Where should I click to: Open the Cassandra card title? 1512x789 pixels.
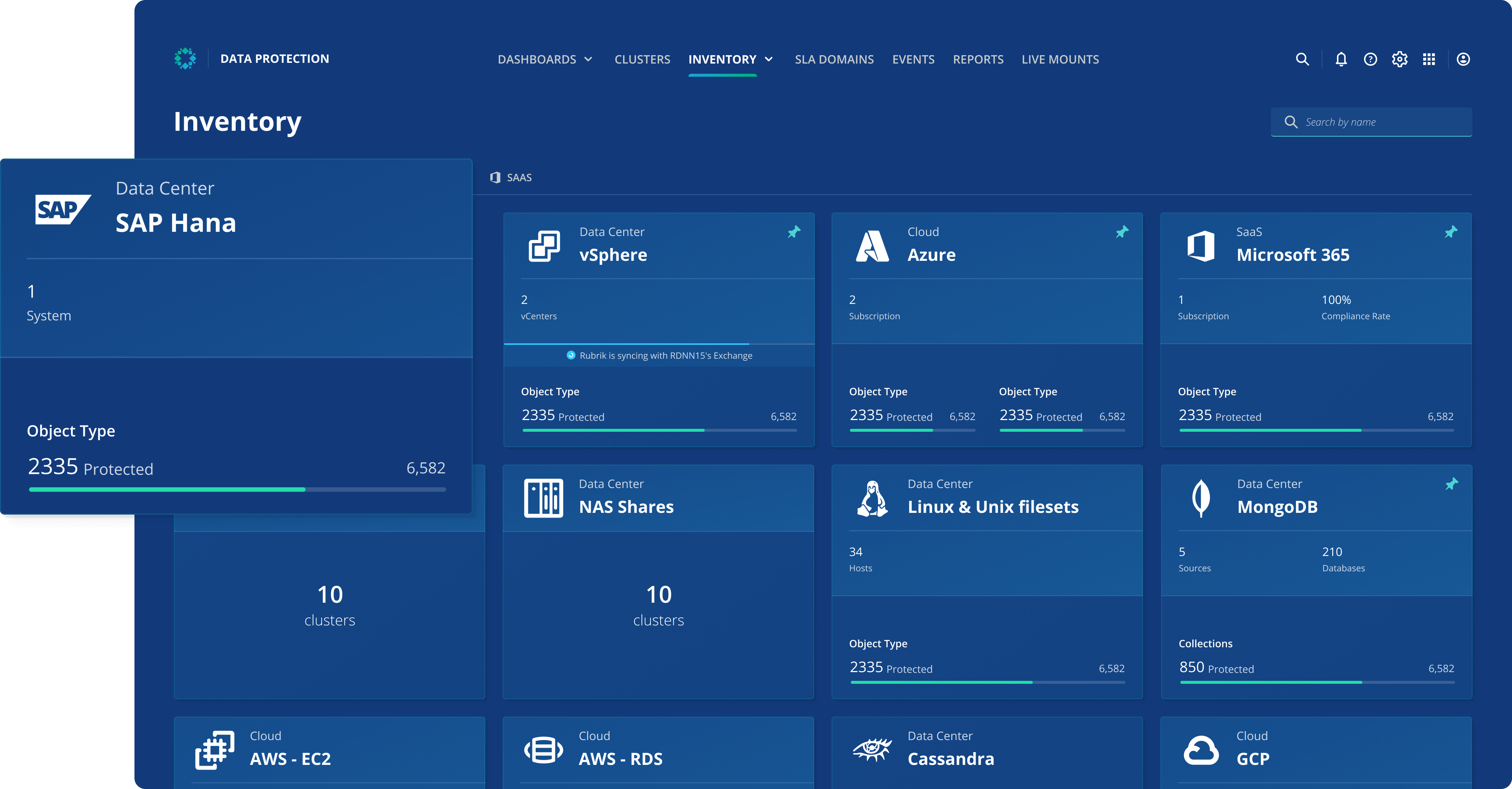tap(951, 759)
